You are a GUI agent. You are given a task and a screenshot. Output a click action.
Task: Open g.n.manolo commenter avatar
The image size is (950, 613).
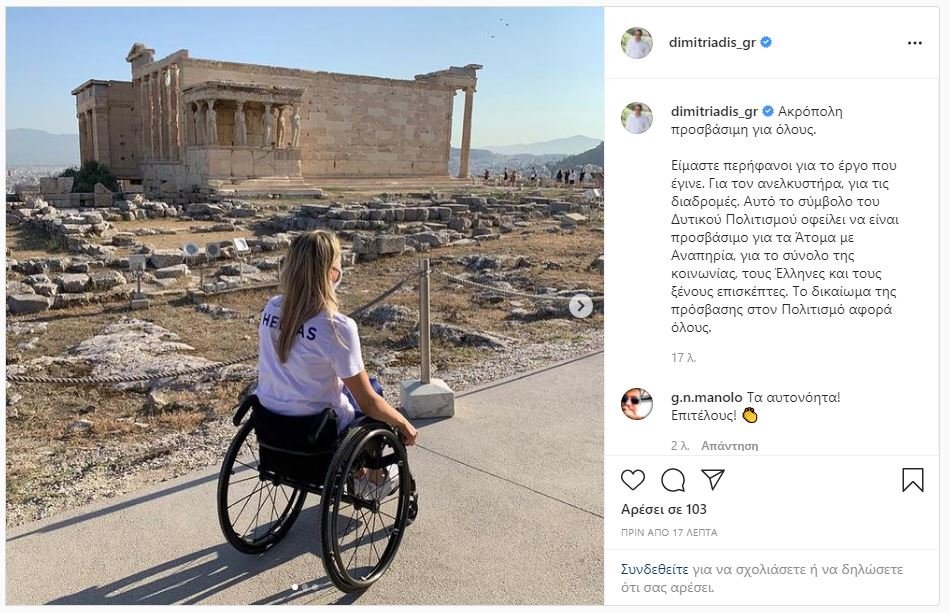pos(637,403)
